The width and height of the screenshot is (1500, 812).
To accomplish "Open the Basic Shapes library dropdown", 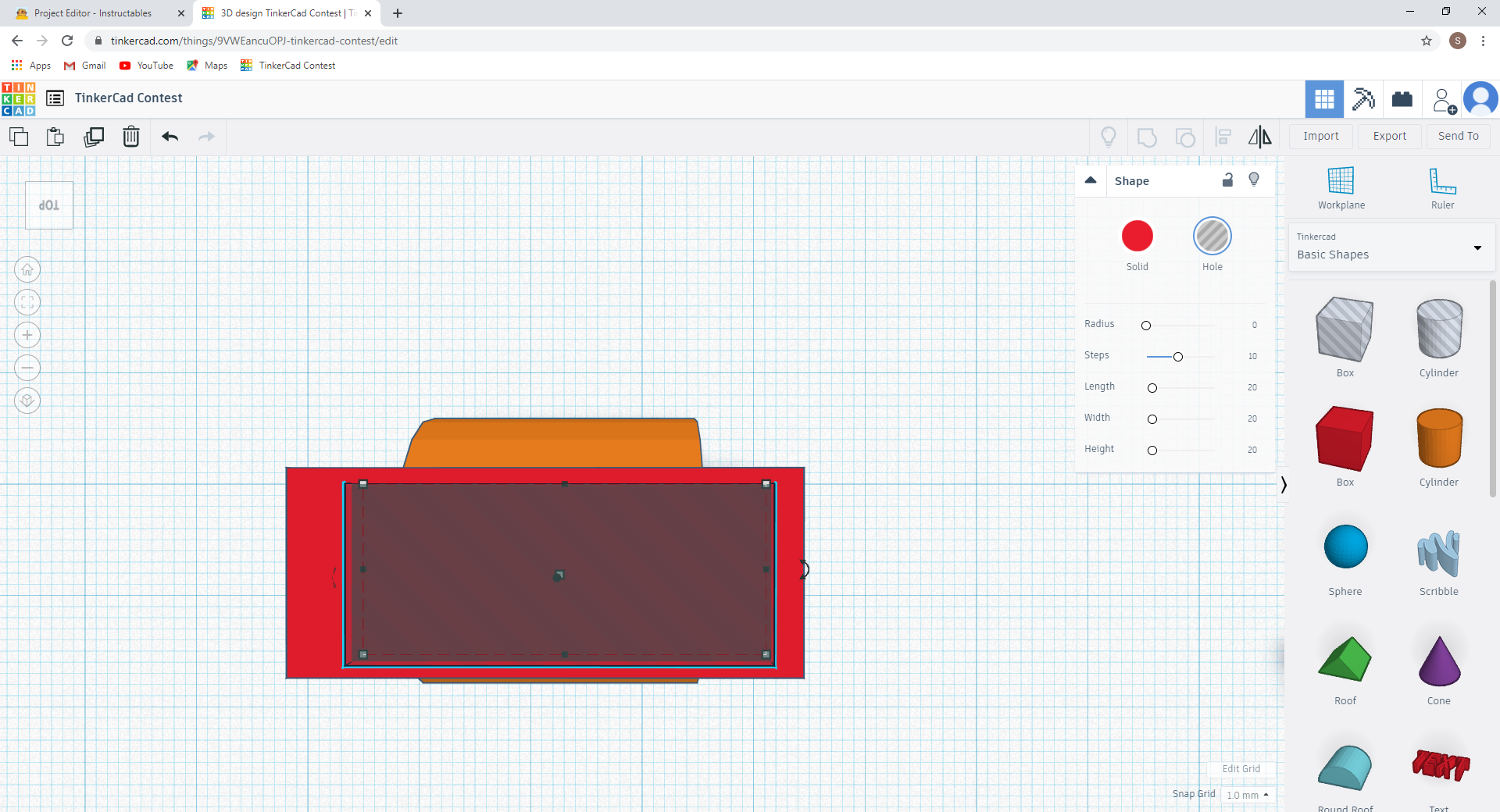I will [x=1391, y=248].
